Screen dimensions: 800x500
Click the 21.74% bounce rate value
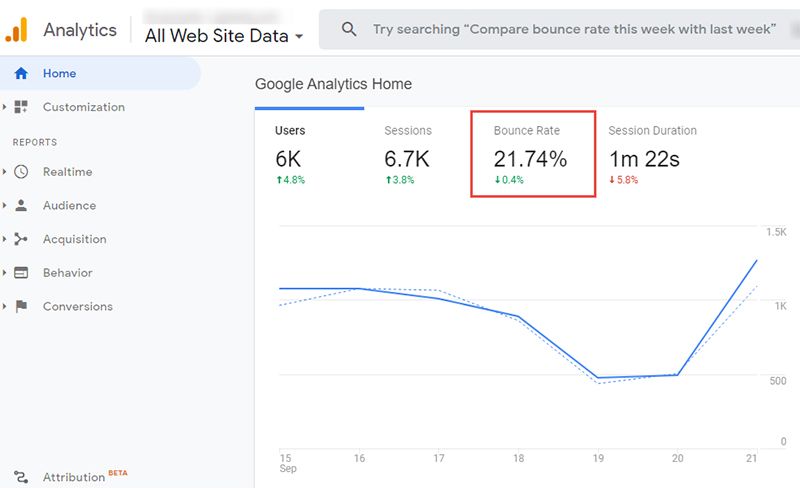(x=530, y=159)
